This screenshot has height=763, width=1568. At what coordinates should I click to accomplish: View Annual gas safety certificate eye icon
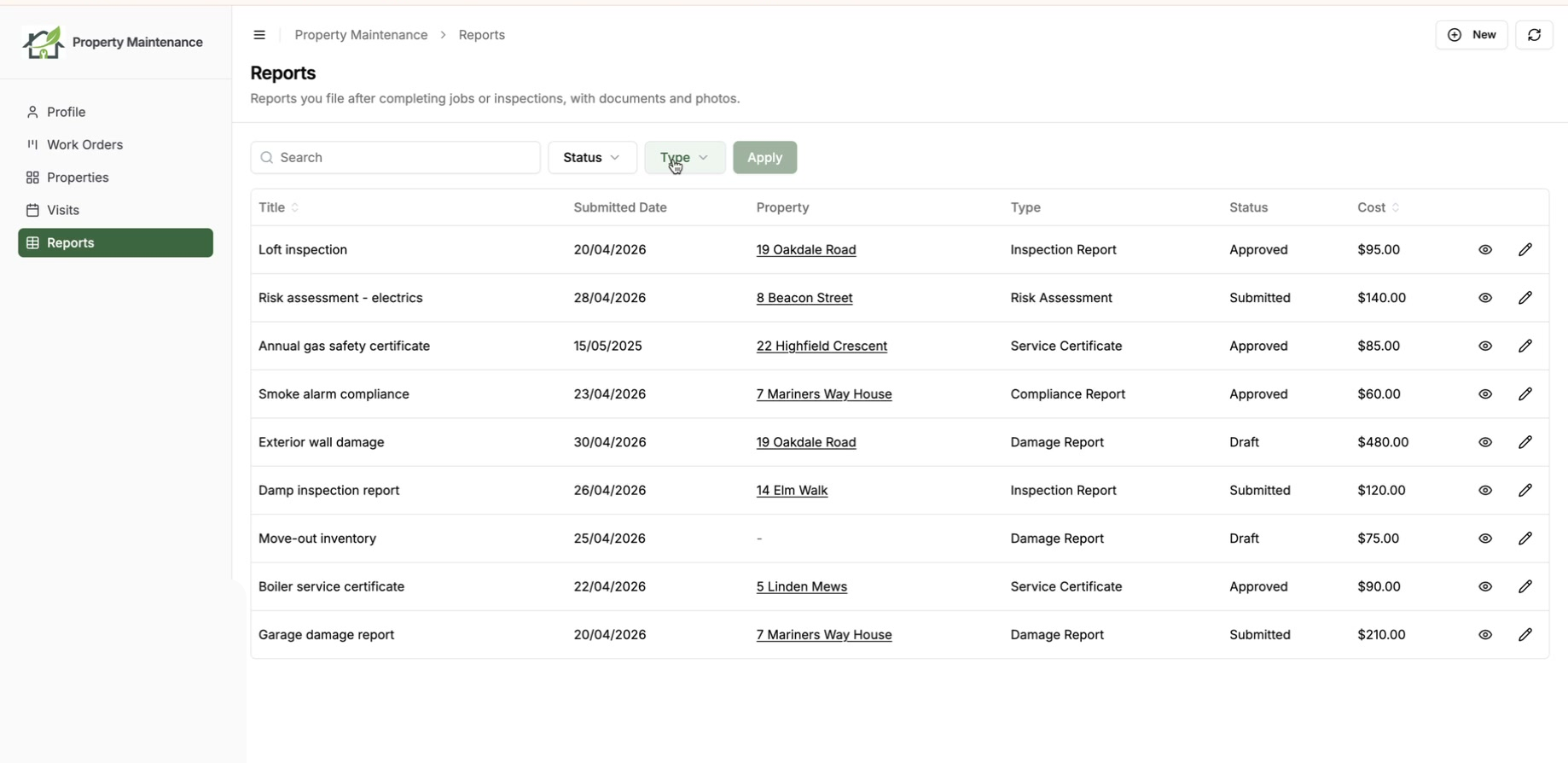[1485, 346]
